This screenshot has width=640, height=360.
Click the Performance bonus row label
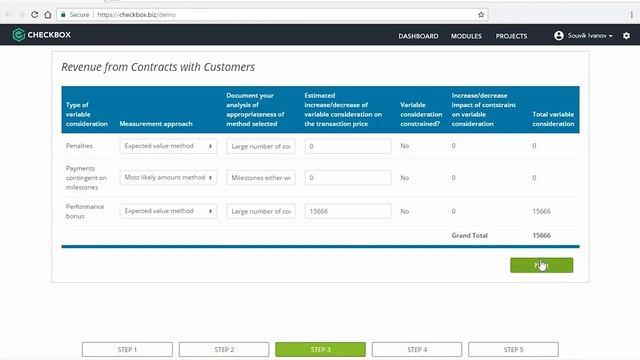[x=85, y=211]
